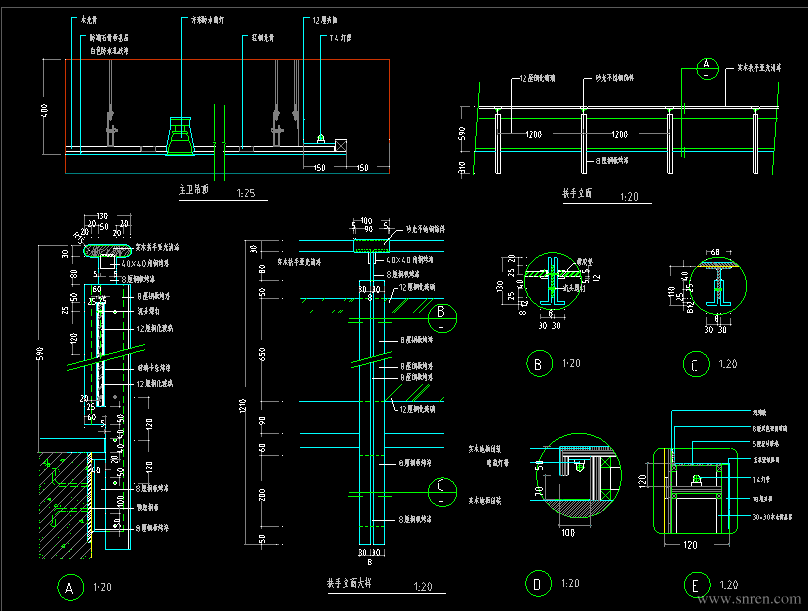Click detail title circle E at the bottom right

tap(697, 585)
